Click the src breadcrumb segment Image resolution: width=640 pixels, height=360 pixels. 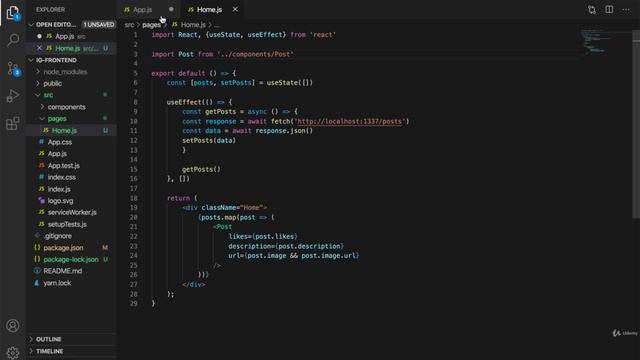(129, 25)
